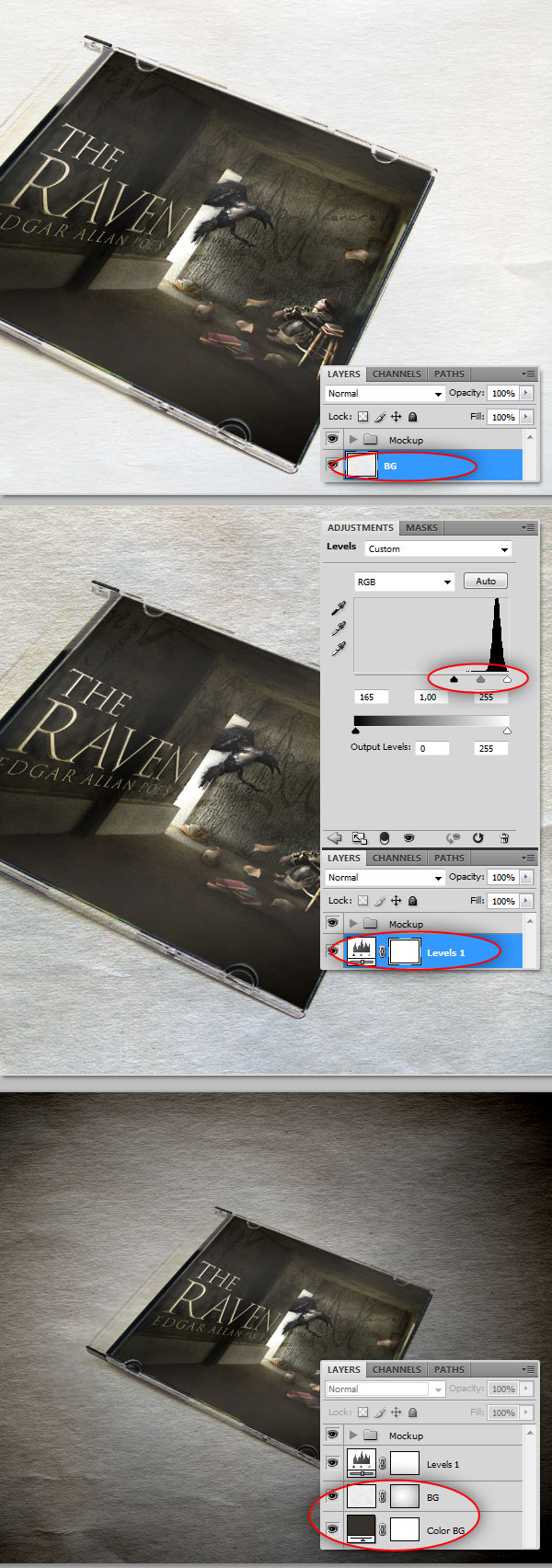Click the gray midtone input slider handle

[480, 679]
